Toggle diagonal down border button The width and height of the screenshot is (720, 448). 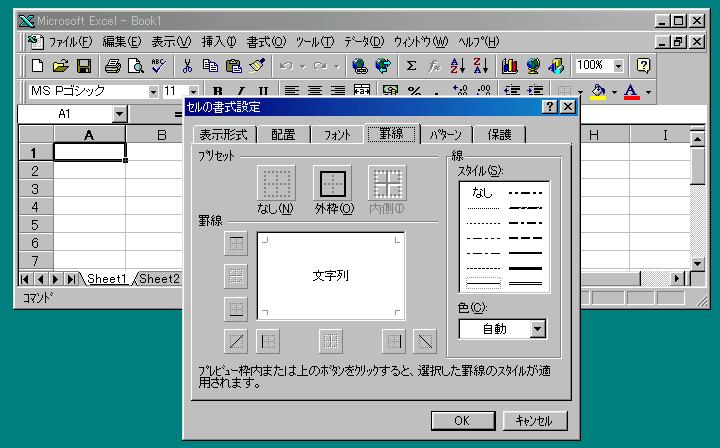point(425,342)
